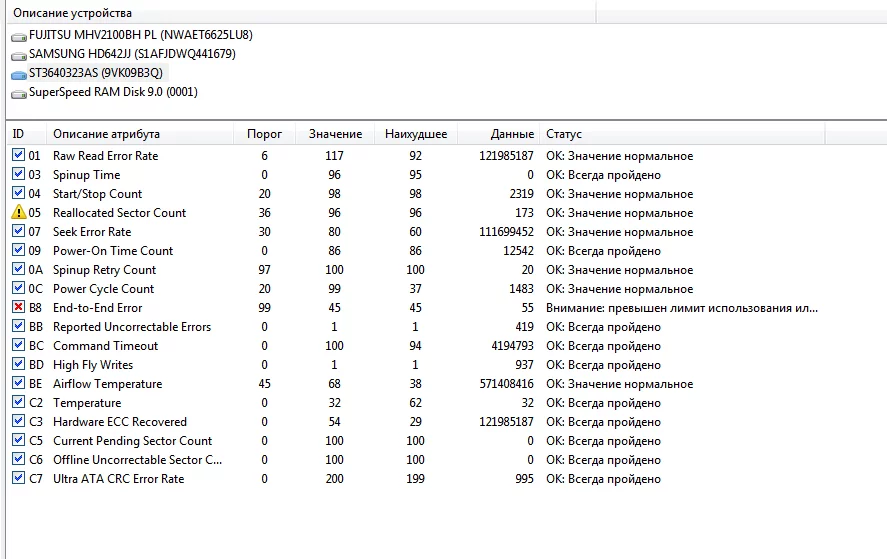This screenshot has height=559, width=887.
Task: Click data value 12542 for Power-On Time
Action: pos(518,251)
